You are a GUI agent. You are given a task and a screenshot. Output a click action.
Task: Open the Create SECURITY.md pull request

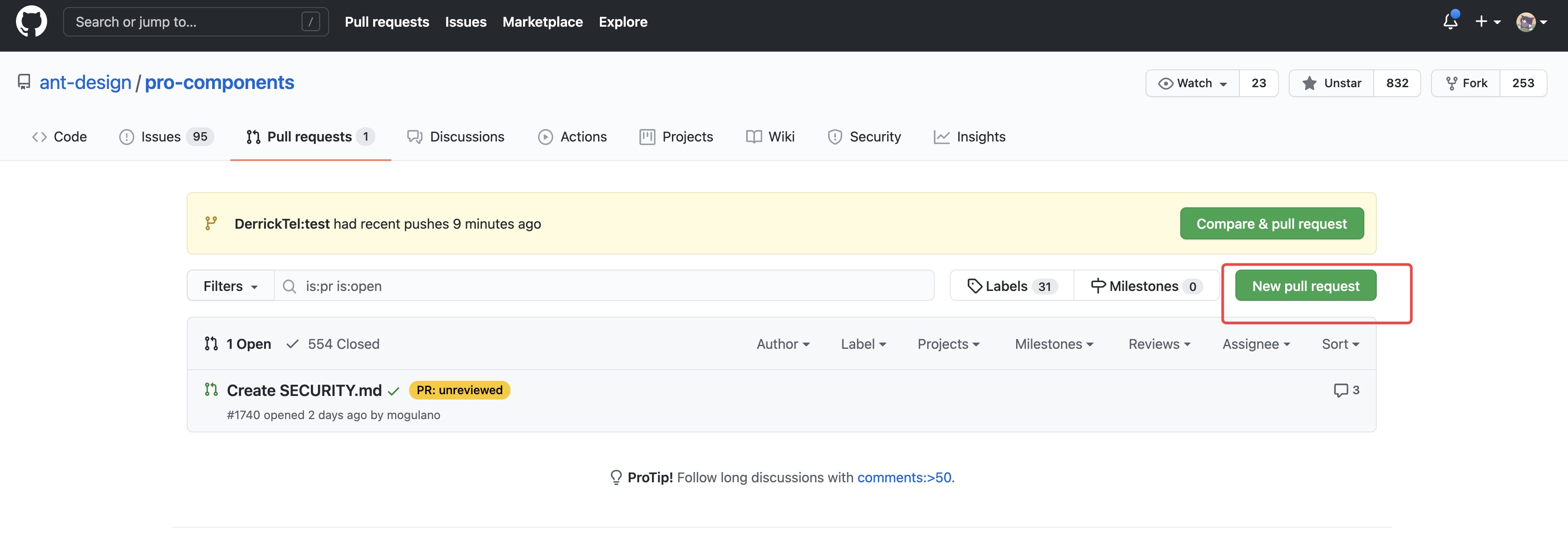coord(304,391)
